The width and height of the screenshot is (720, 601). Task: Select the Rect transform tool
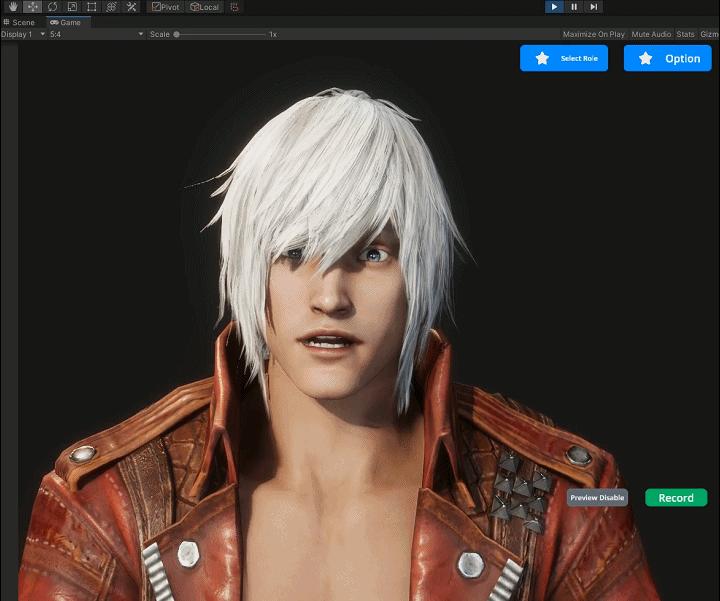tap(92, 7)
